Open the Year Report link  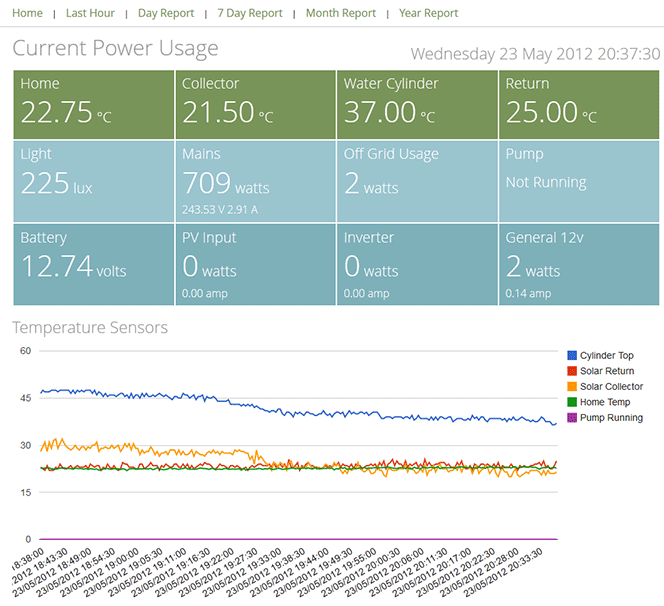click(x=428, y=13)
